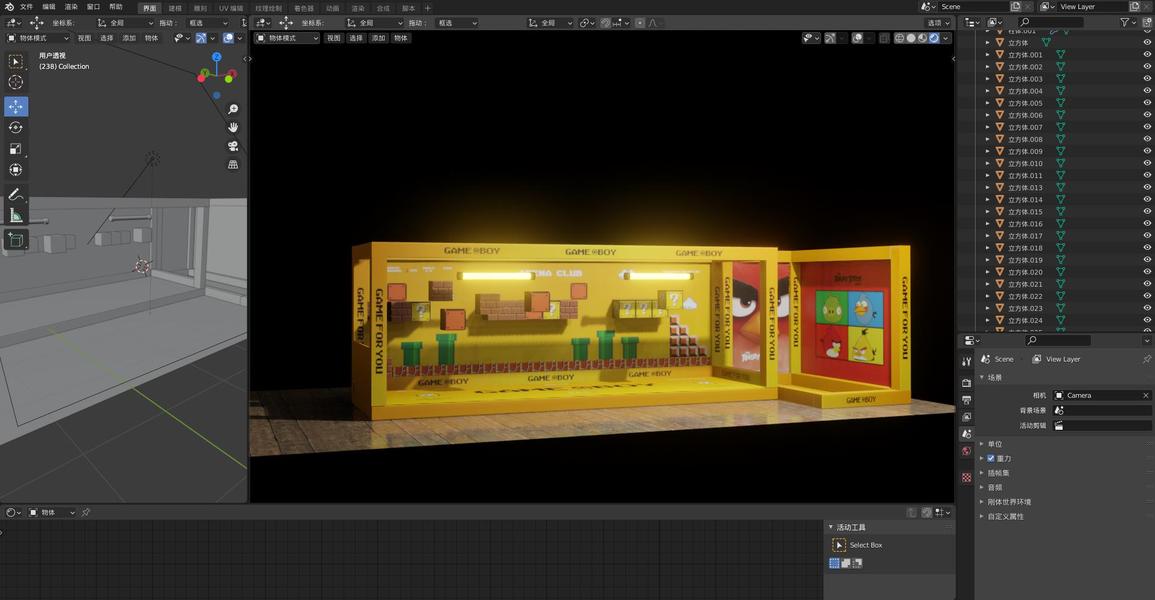Click the pan hand icon in left viewport
The width and height of the screenshot is (1155, 600).
click(x=233, y=127)
